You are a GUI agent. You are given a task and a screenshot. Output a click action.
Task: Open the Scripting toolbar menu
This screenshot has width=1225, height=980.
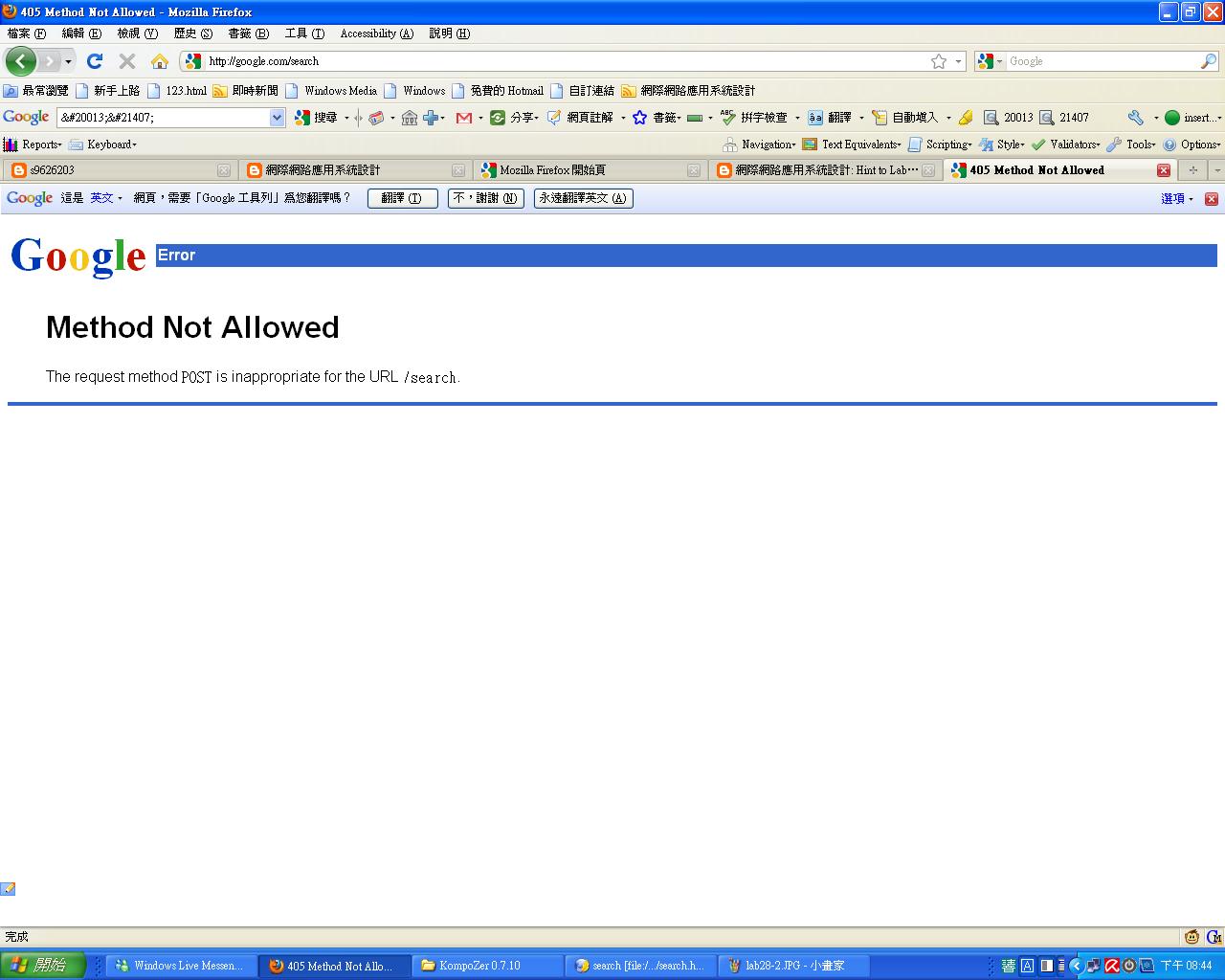[x=940, y=145]
